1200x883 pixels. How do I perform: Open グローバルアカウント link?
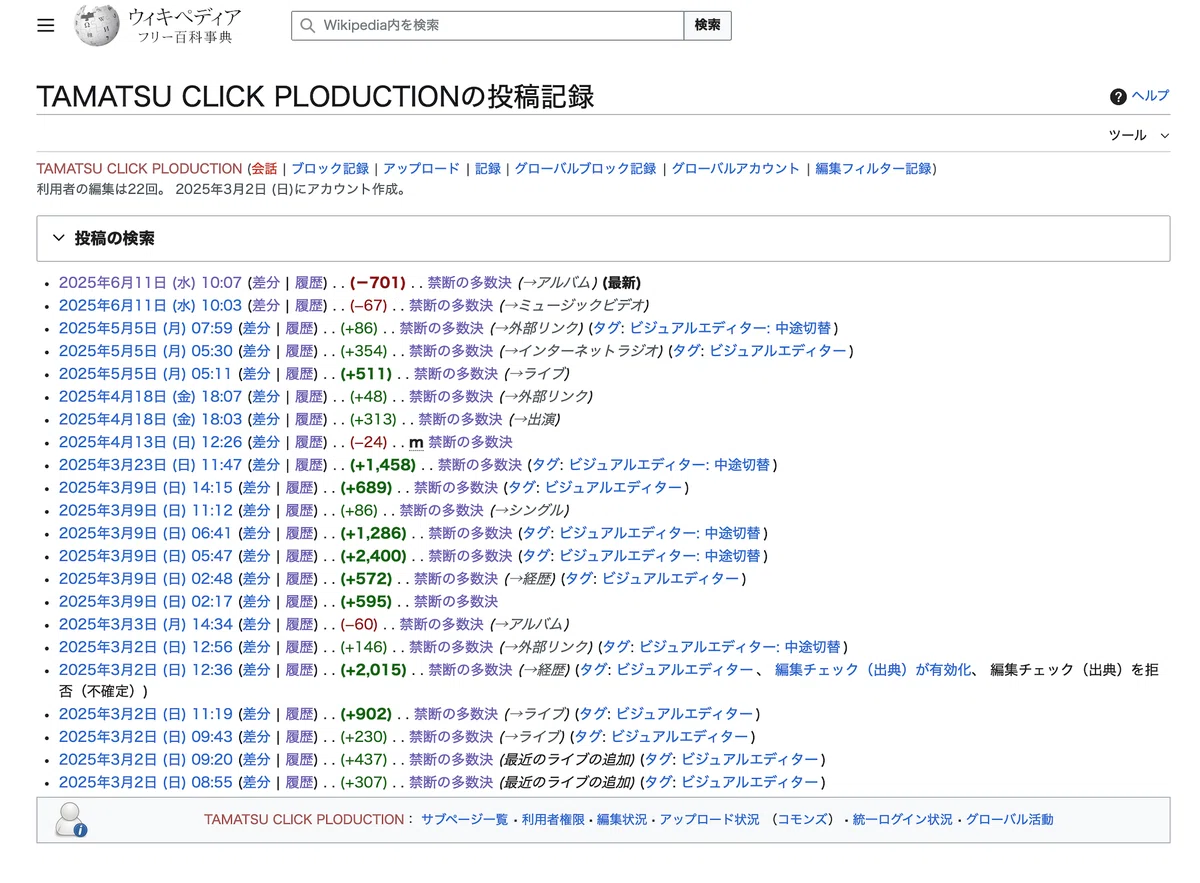point(736,169)
